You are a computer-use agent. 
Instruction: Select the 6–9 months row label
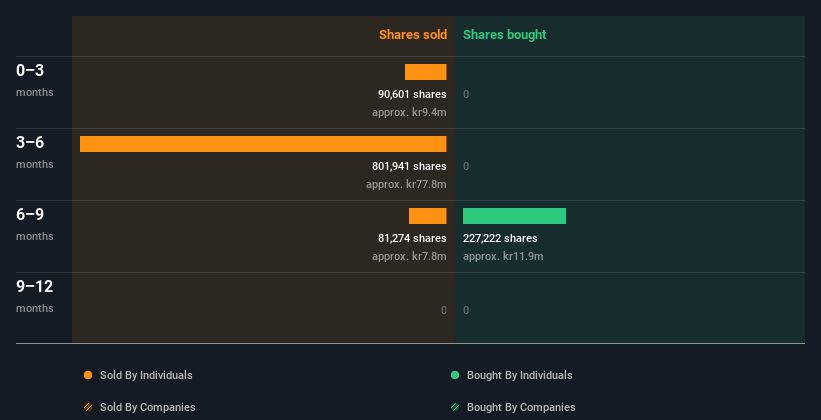coord(35,225)
